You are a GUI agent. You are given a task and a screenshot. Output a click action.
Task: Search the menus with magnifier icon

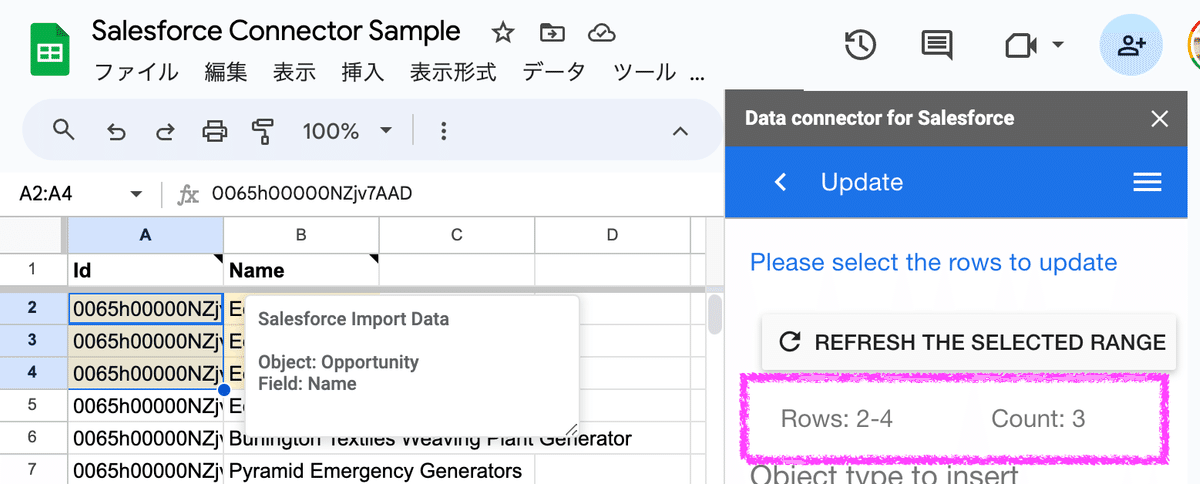pos(64,130)
